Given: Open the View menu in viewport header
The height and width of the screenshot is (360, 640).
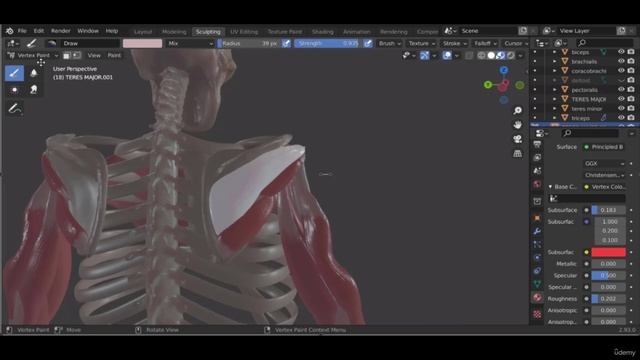Looking at the screenshot, I should (x=94, y=56).
